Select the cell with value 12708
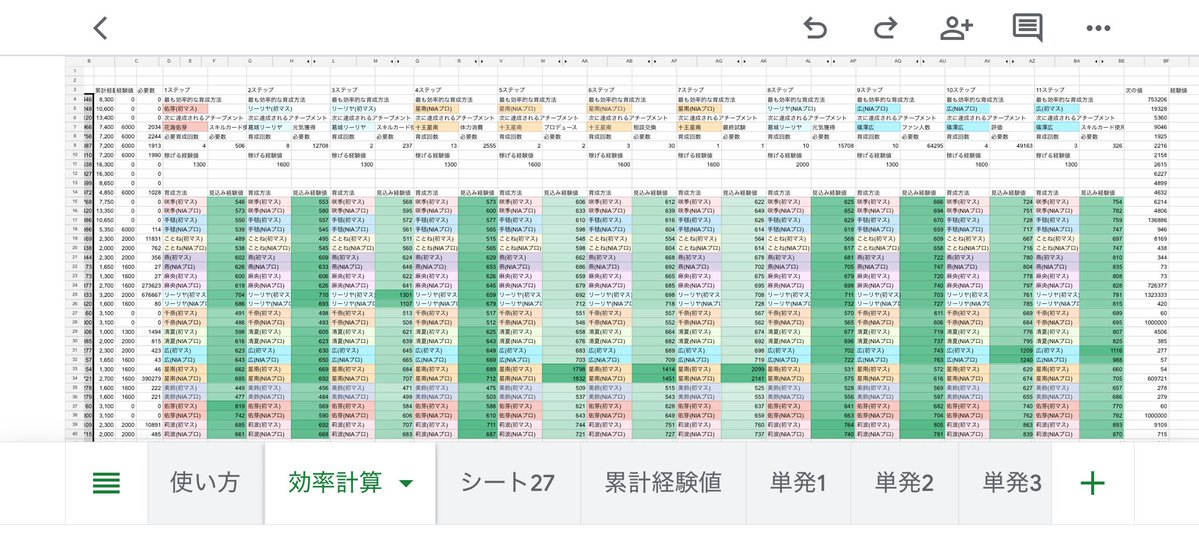This screenshot has width=1199, height=554. [310, 145]
